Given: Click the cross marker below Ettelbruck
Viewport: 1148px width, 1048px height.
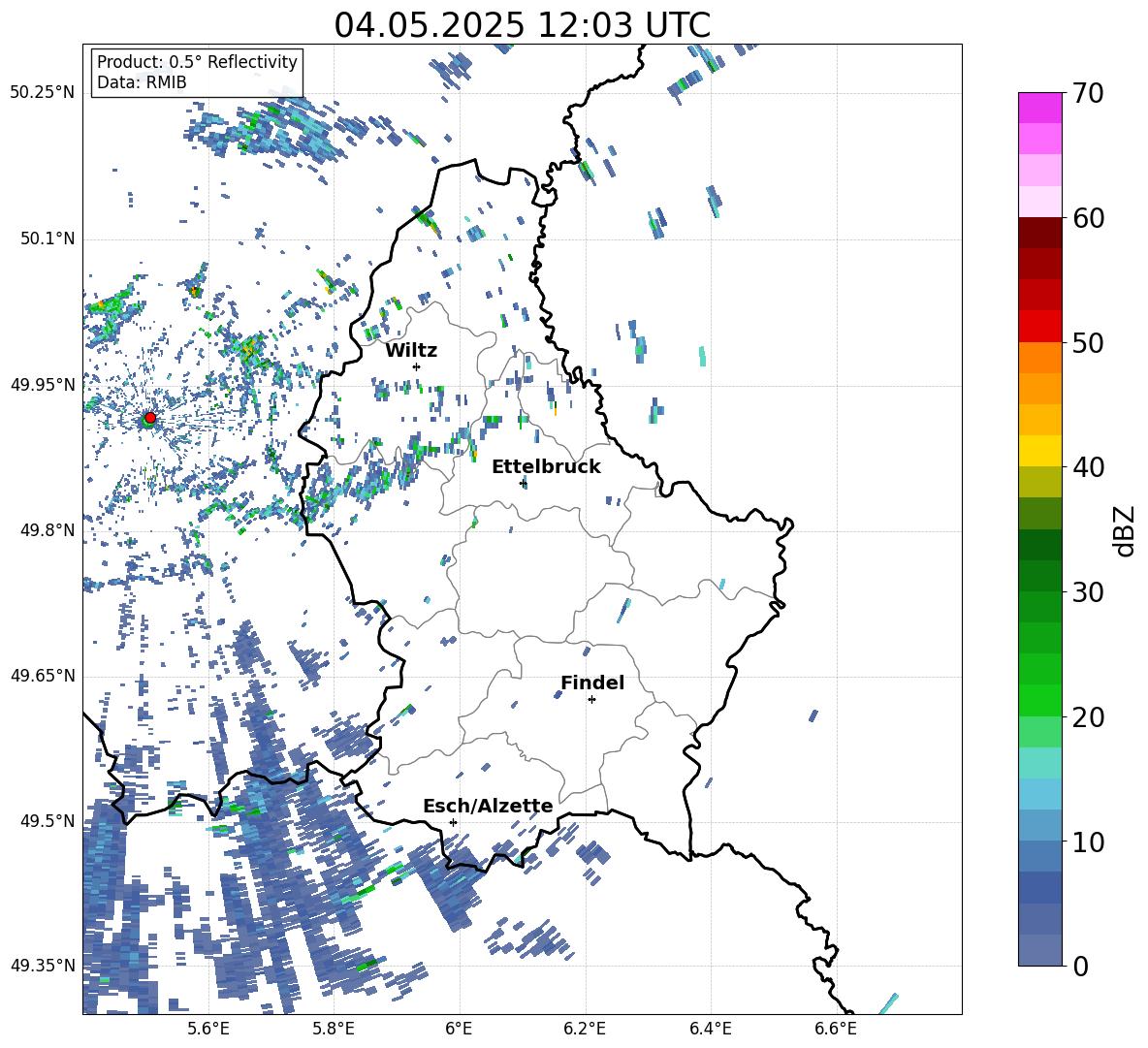Looking at the screenshot, I should click(523, 483).
